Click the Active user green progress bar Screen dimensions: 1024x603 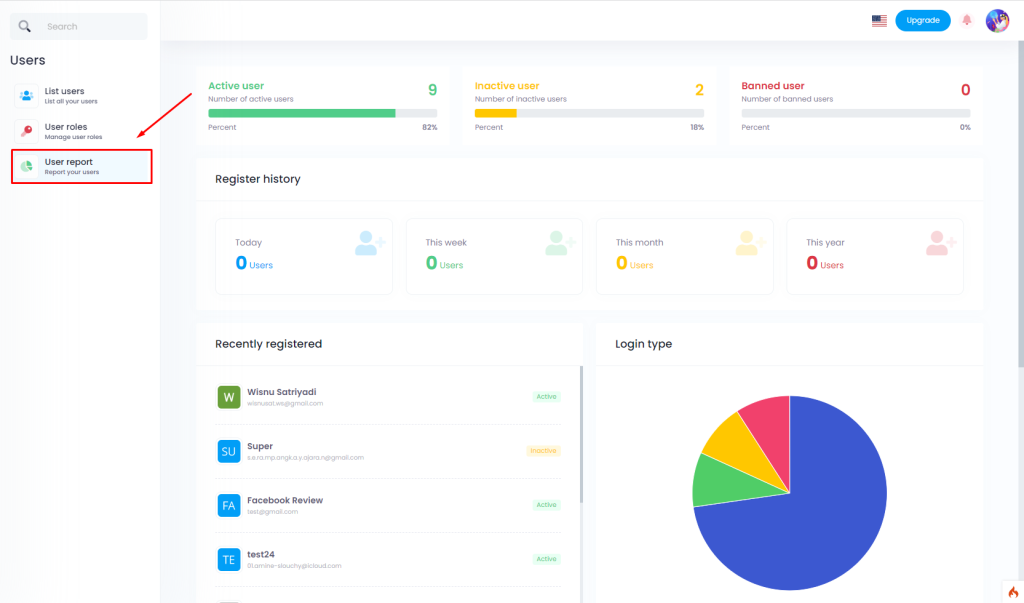click(301, 113)
